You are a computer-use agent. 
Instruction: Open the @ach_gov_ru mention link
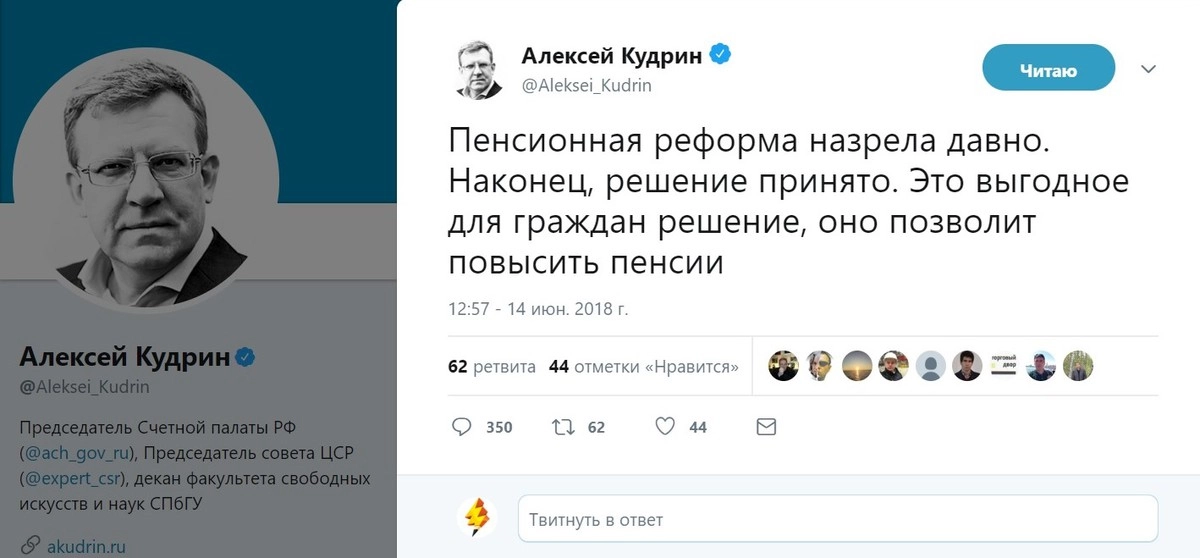tap(76, 451)
